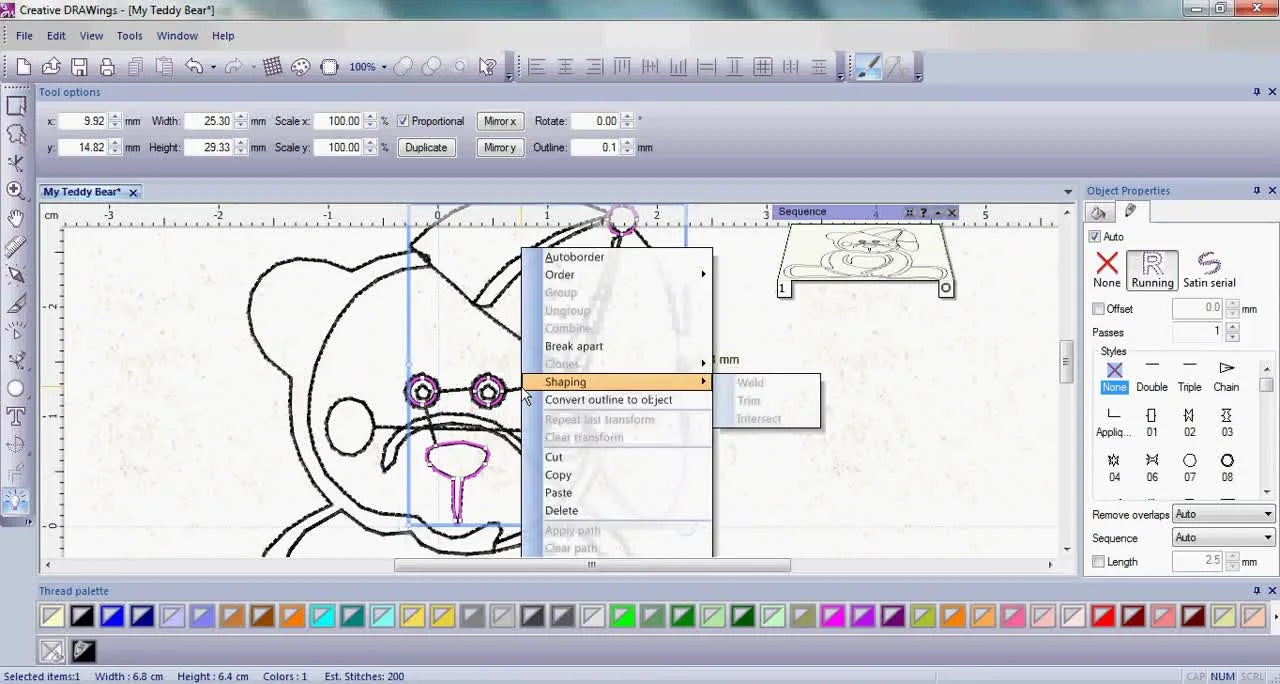Screen dimensions: 1280x684
Task: Click the grid toolbar icon
Action: tap(270, 66)
